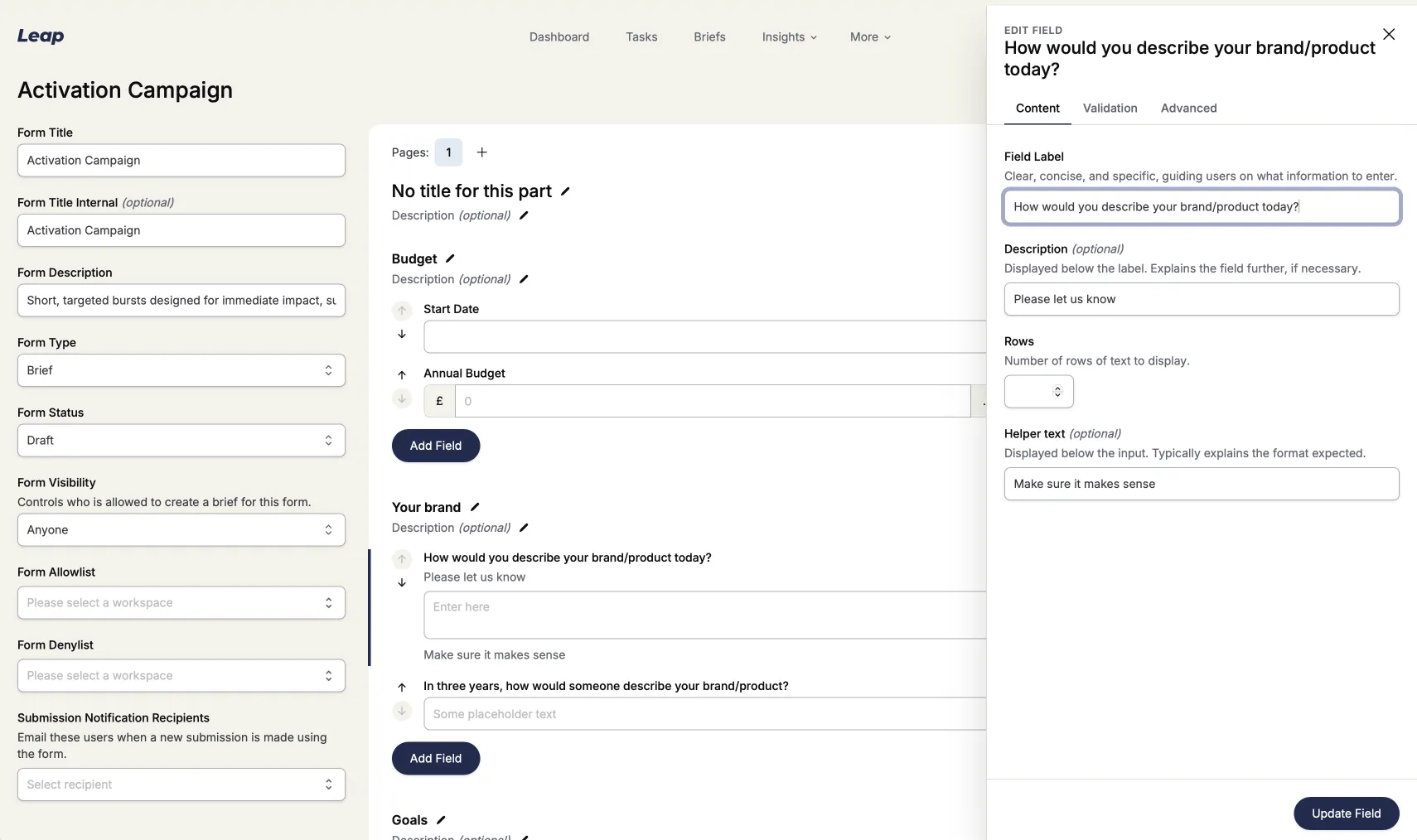Click Add Field under the Budget section
Image resolution: width=1417 pixels, height=840 pixels.
[x=435, y=446]
